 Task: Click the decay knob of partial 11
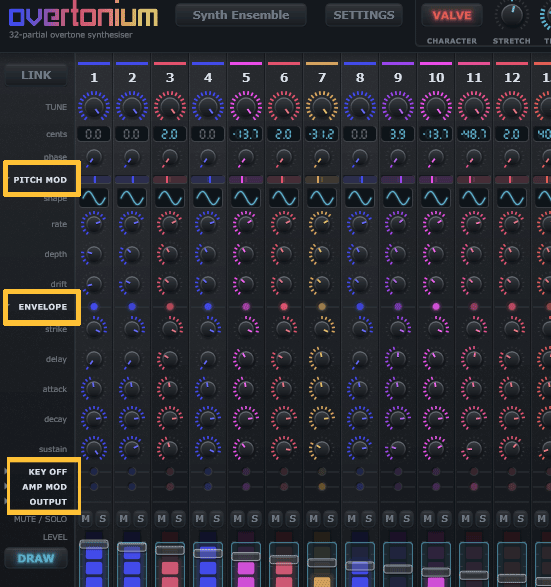tap(474, 419)
